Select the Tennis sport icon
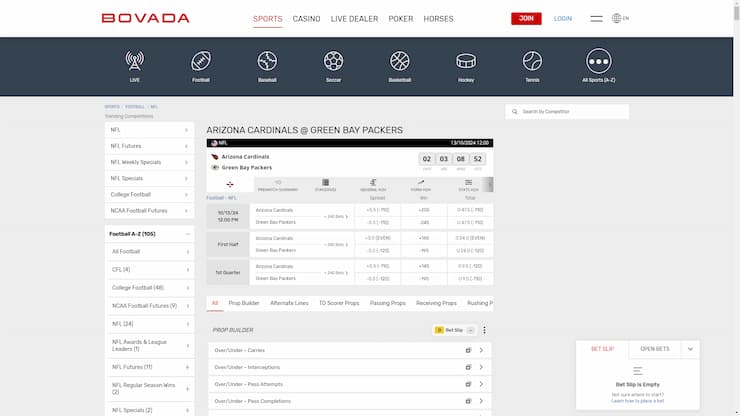 point(532,65)
